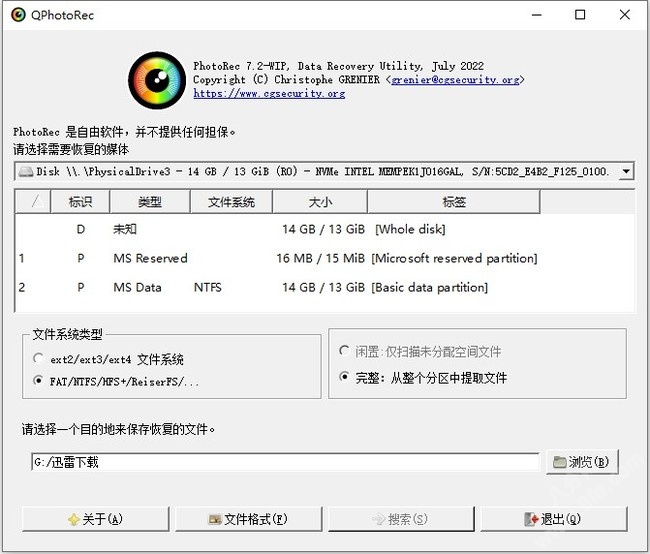650x554 pixels.
Task: Open the 关于(A) about dialog
Action: [x=96, y=519]
